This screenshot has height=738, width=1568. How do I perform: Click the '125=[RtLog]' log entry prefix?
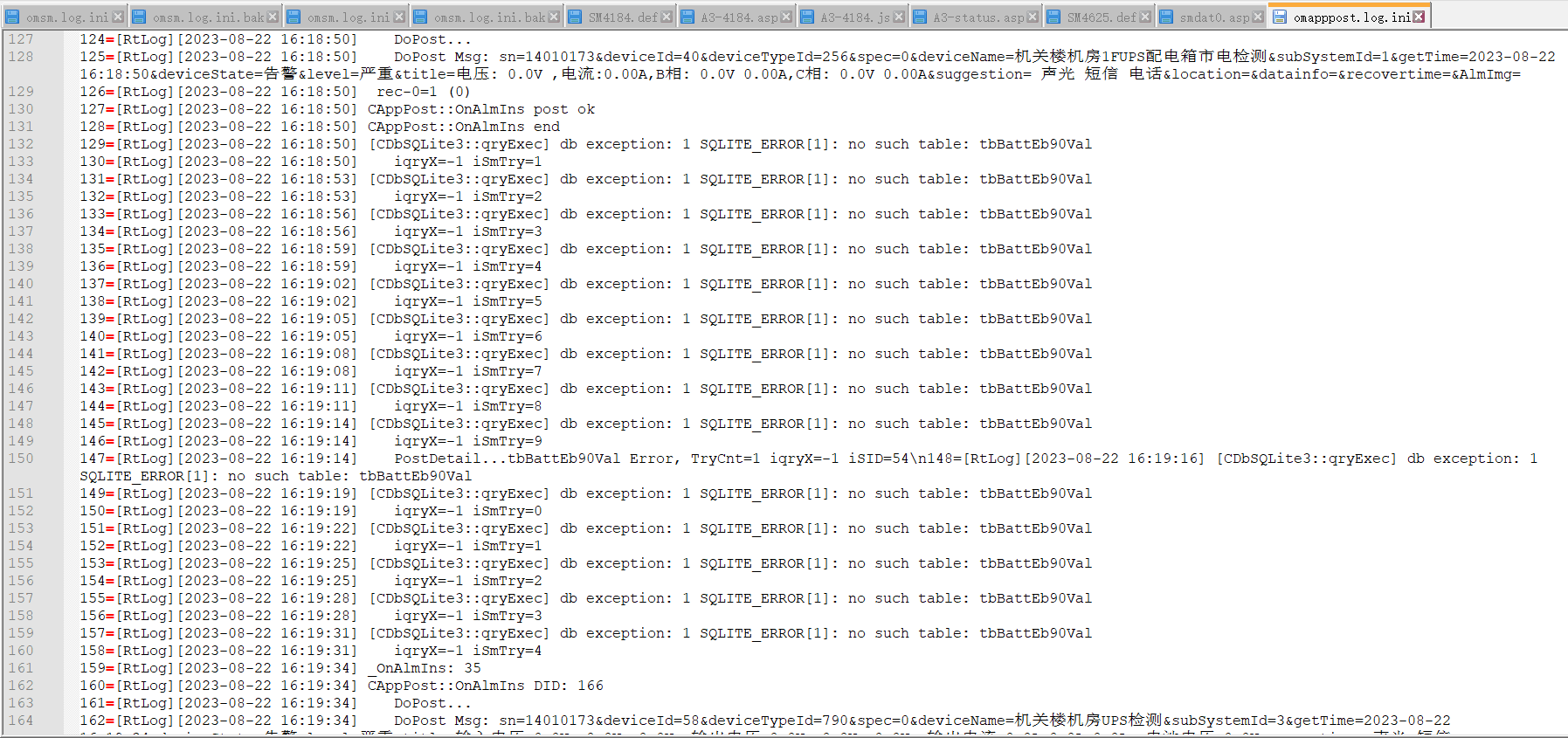pyautogui.click(x=127, y=57)
